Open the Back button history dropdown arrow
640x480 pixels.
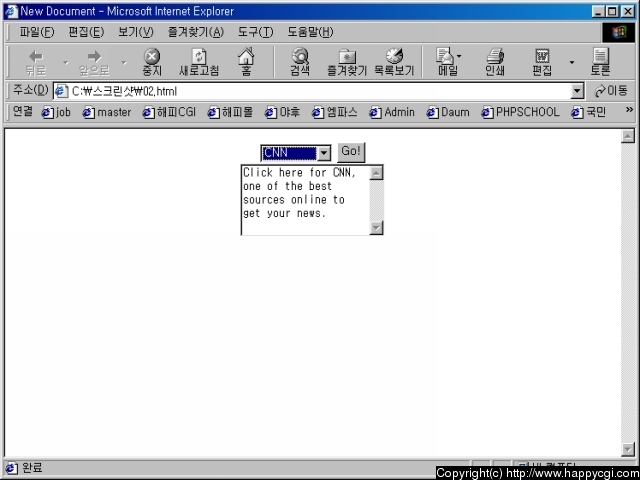[x=65, y=62]
